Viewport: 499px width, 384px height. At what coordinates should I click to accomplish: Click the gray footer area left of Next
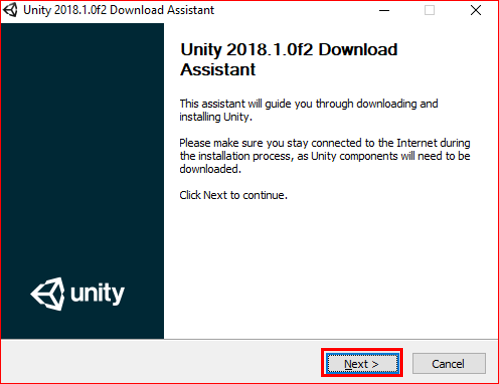click(x=160, y=363)
